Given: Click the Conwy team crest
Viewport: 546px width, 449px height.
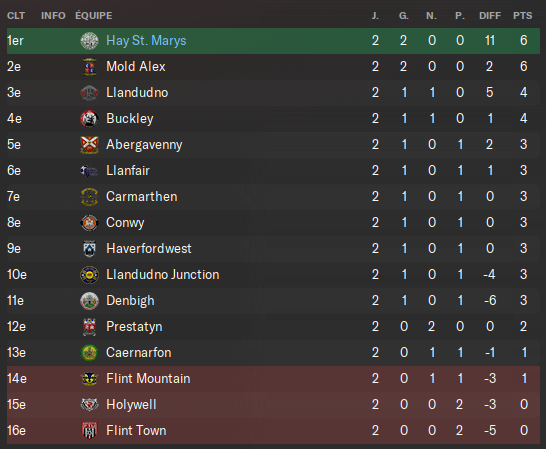Looking at the screenshot, I should pyautogui.click(x=89, y=223).
